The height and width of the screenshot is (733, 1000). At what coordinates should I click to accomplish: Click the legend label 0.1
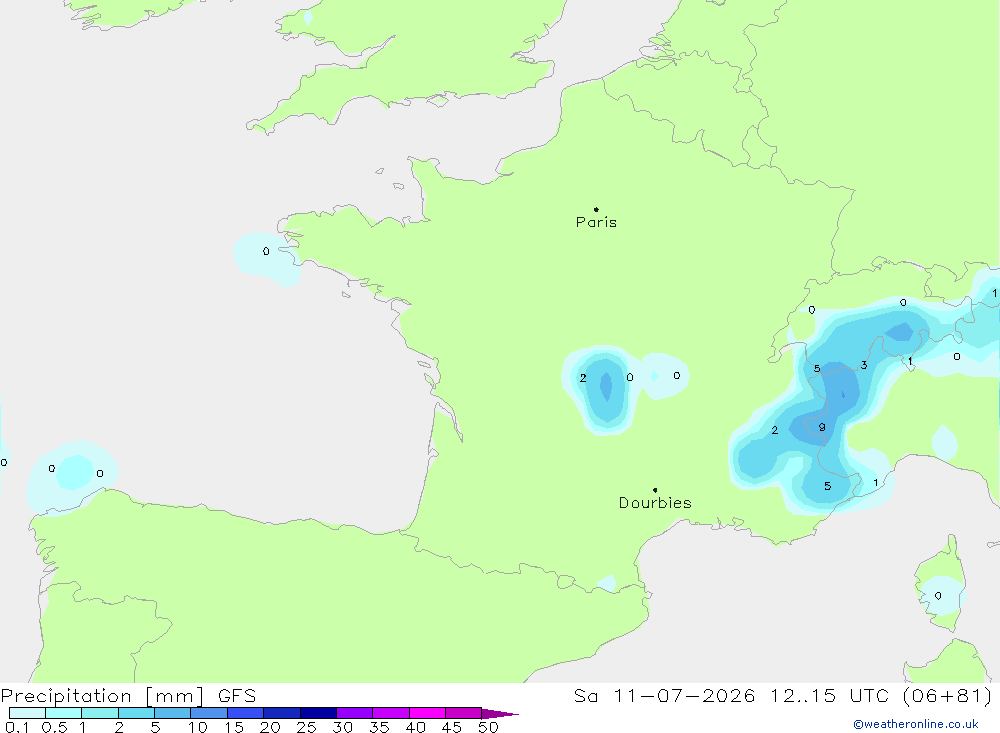(x=17, y=727)
